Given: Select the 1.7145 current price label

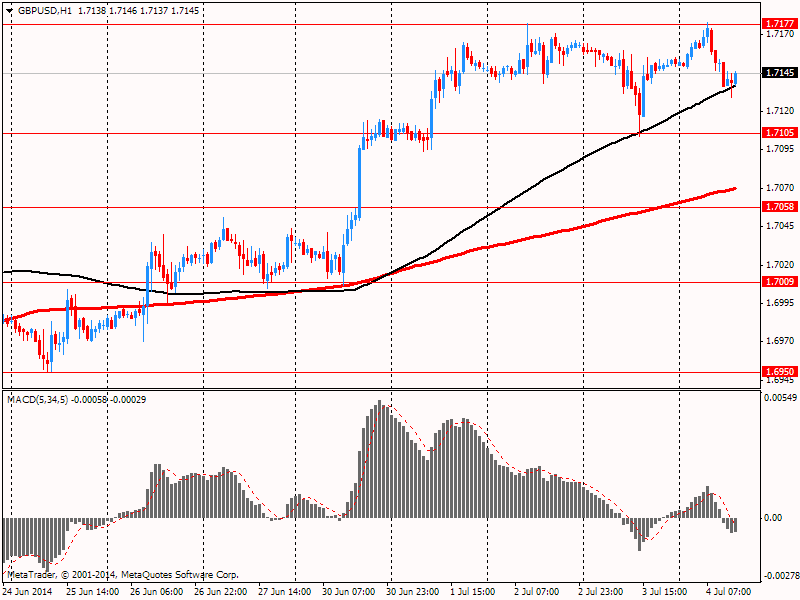Looking at the screenshot, I should (779, 73).
